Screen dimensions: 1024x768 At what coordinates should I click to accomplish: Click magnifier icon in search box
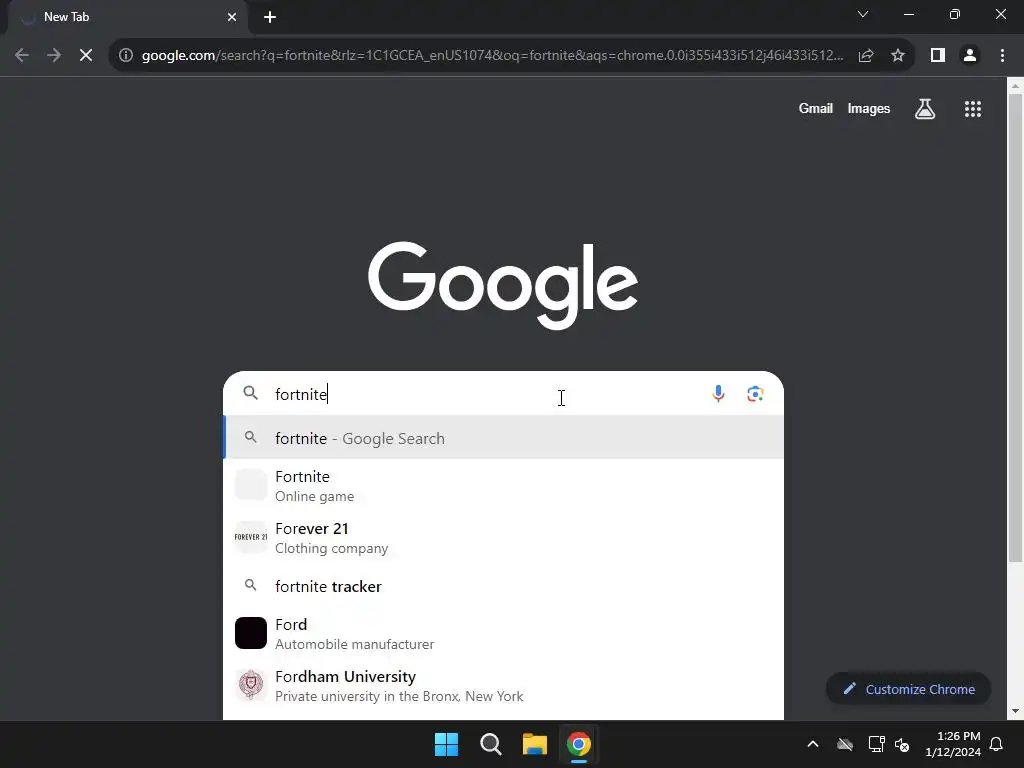coord(251,393)
